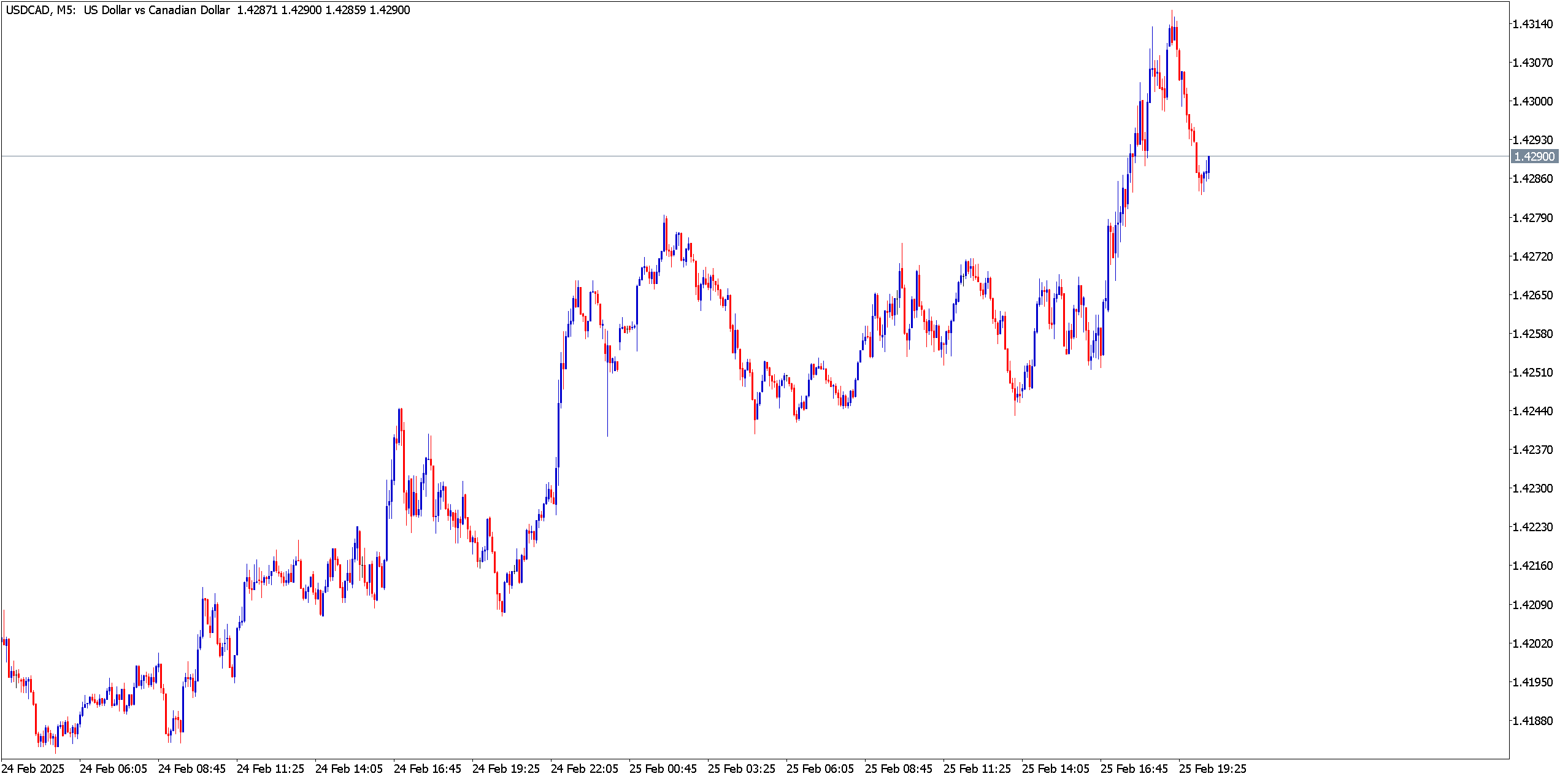Click the 24 Feb 16:45 time label
Screen dimensions: 1568x779
(x=428, y=769)
